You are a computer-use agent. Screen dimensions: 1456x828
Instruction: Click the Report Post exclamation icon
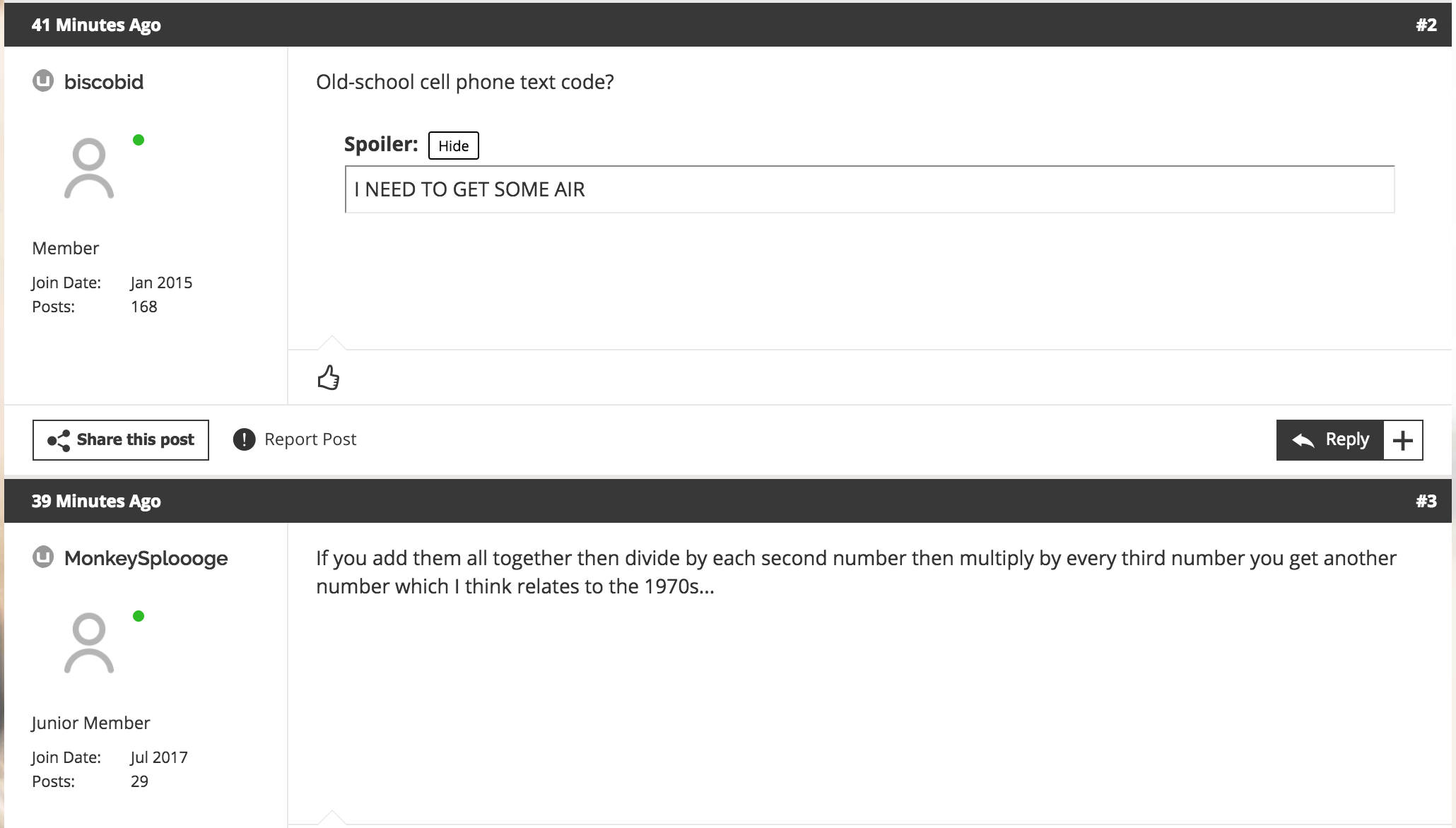pos(244,439)
